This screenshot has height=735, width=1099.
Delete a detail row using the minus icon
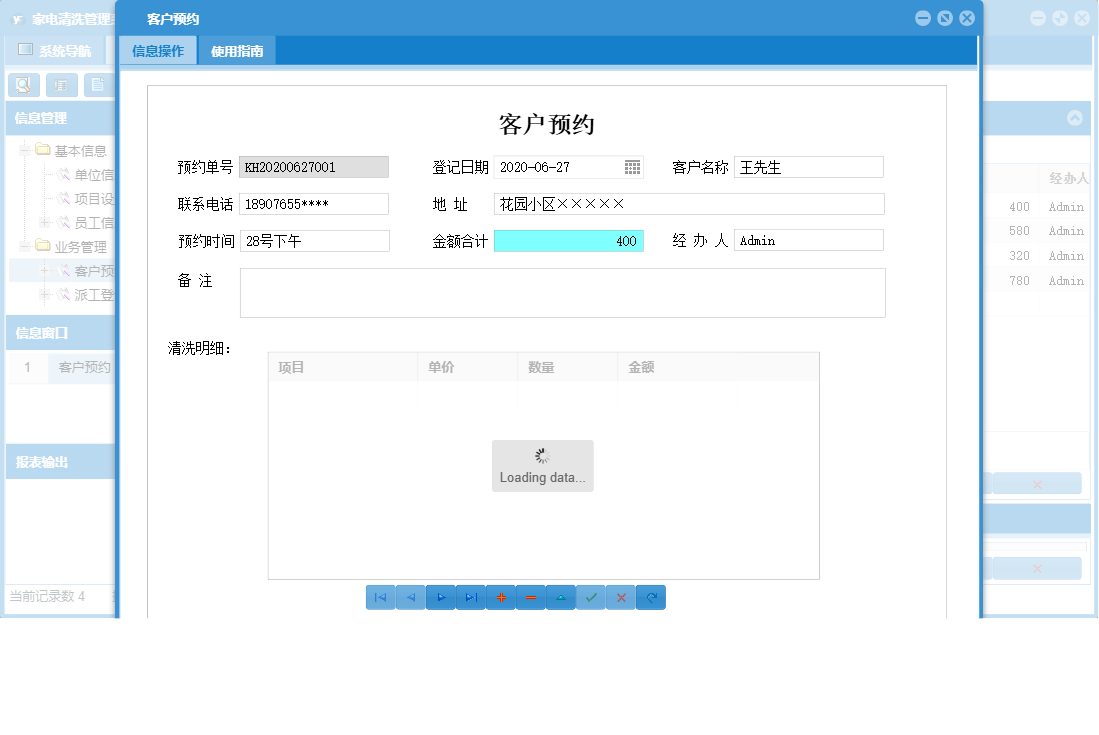point(530,597)
